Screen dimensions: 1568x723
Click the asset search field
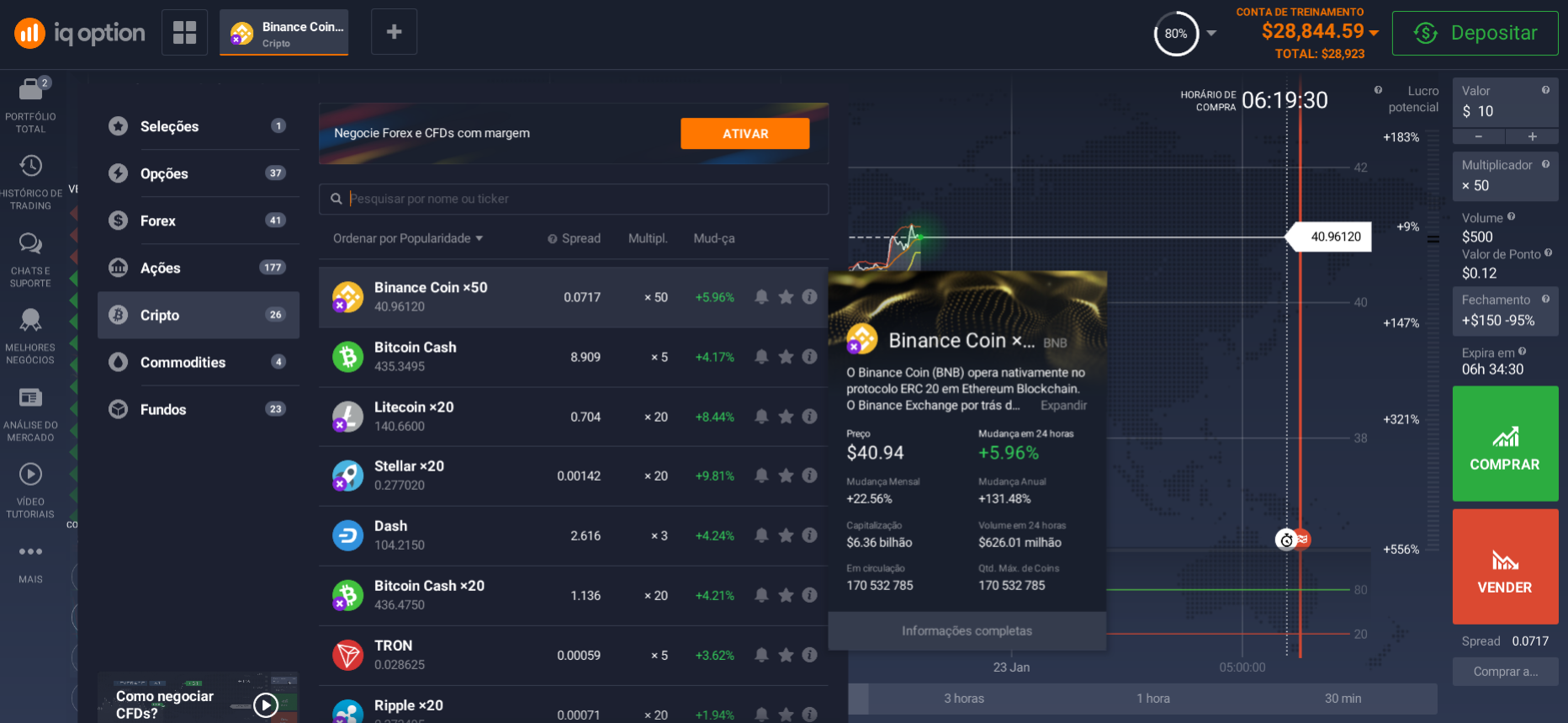pos(574,199)
